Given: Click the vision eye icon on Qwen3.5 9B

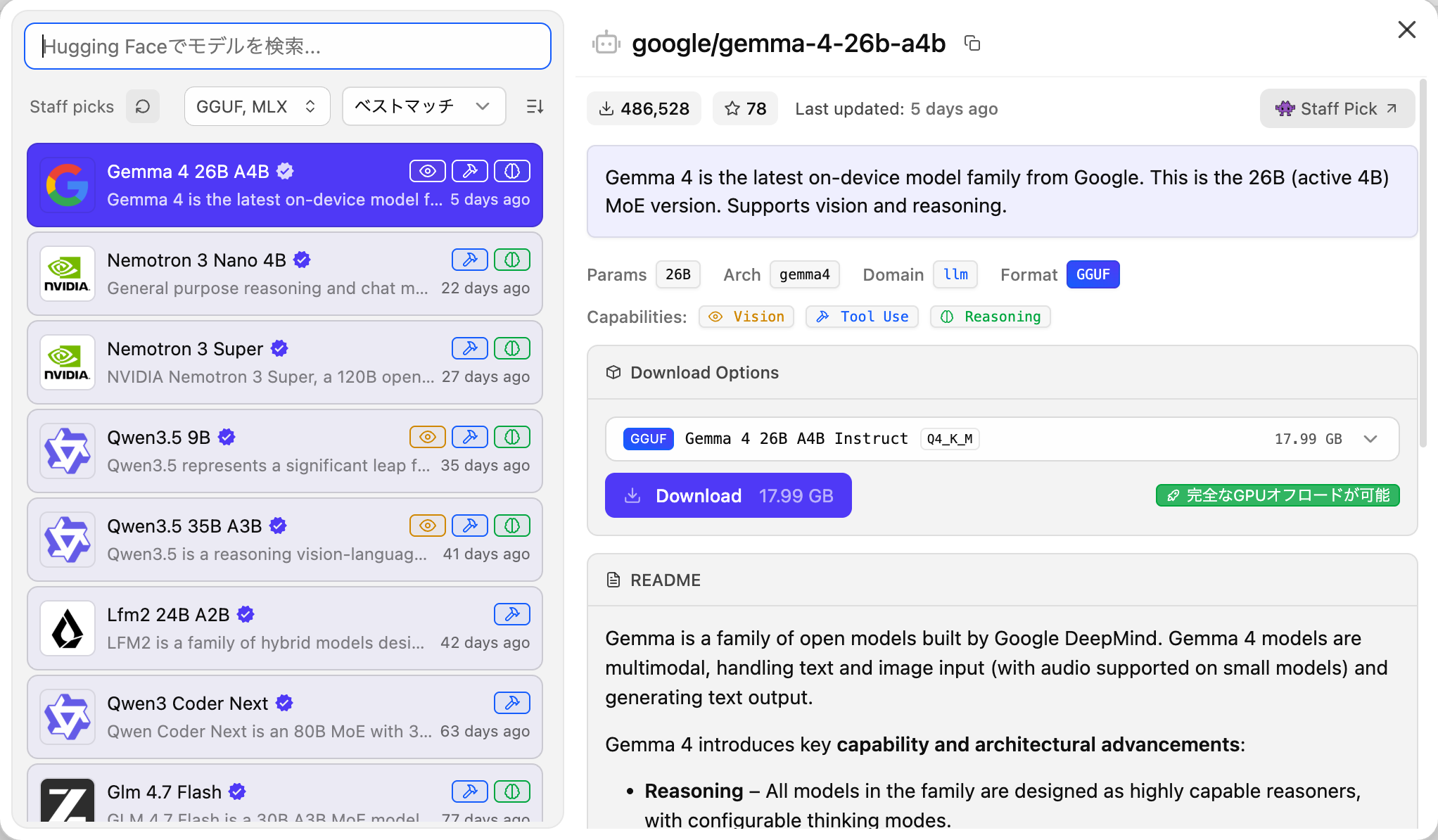Looking at the screenshot, I should click(427, 437).
